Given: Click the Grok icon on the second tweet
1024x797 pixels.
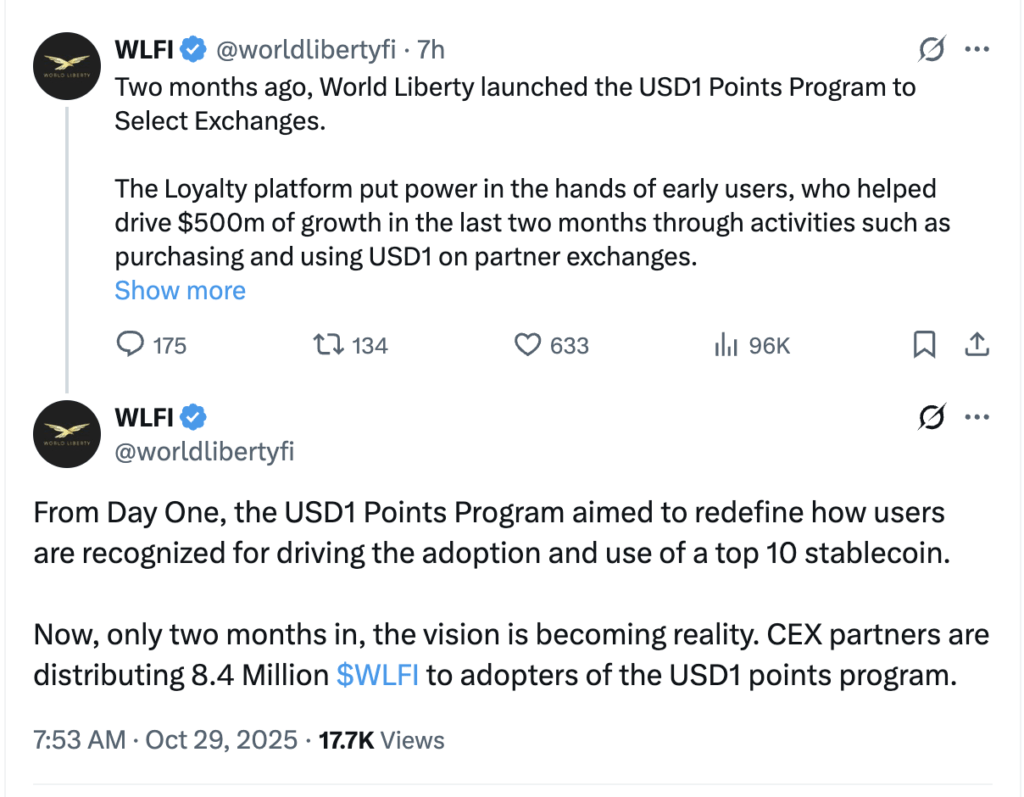Looking at the screenshot, I should click(x=932, y=417).
